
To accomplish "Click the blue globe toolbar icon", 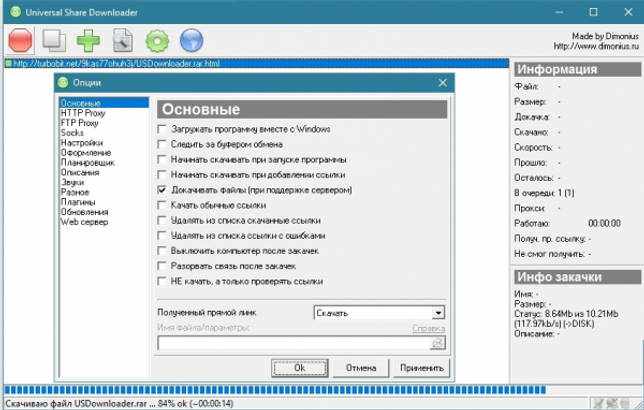I will click(x=191, y=41).
